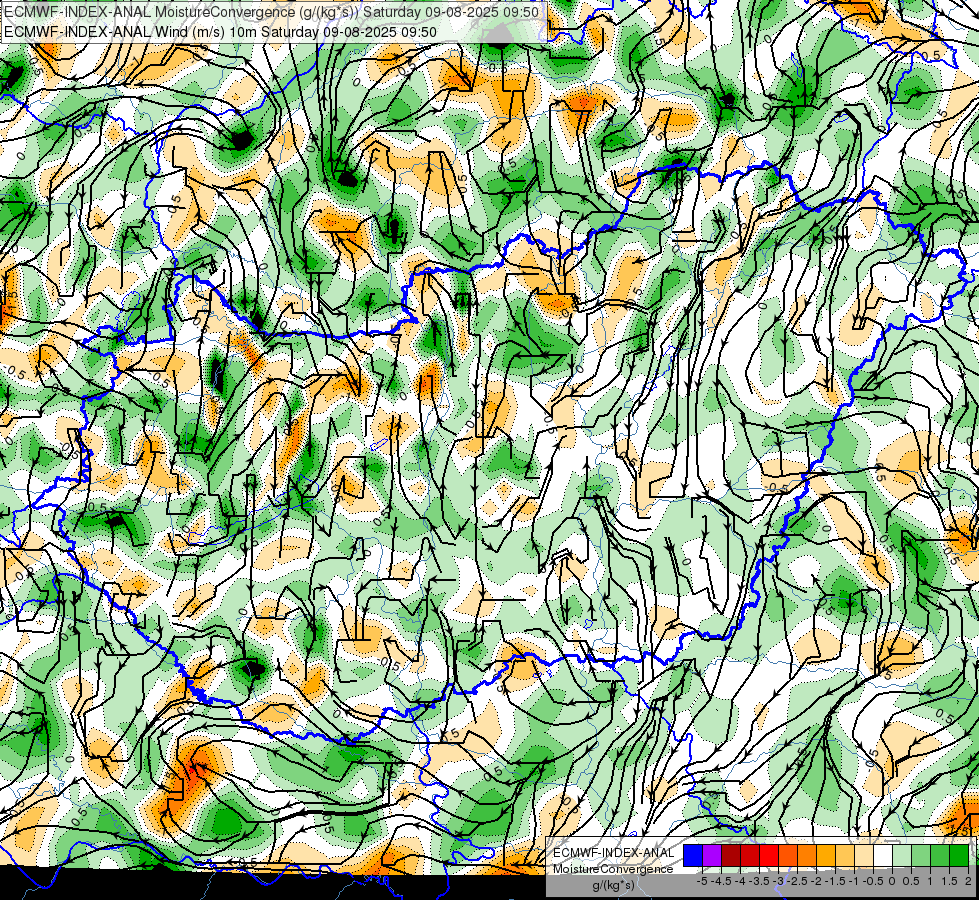The width and height of the screenshot is (979, 900).
Task: Click the palest green swatch 0 to 0.5
Action: click(x=902, y=855)
